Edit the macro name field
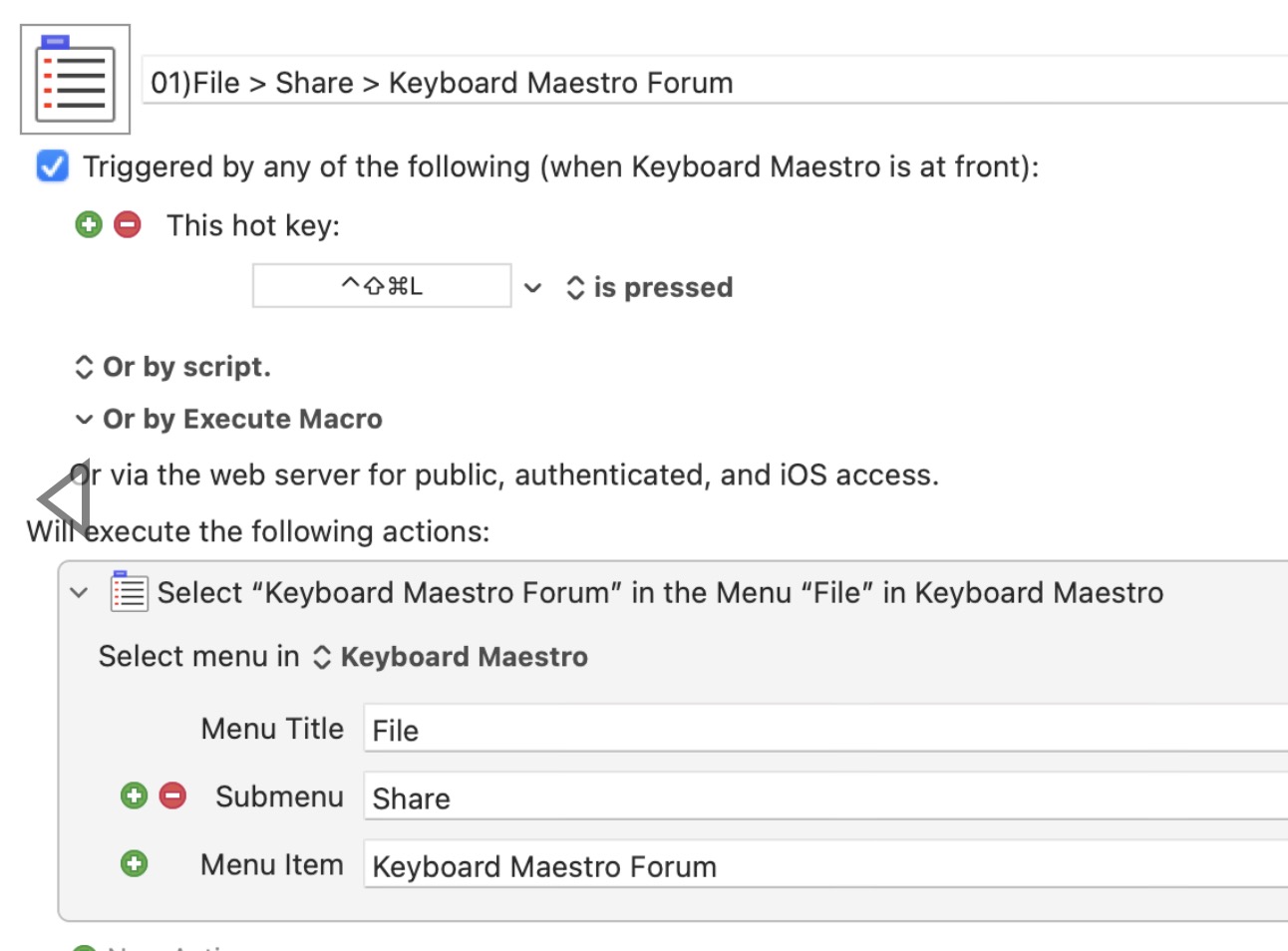 point(715,81)
